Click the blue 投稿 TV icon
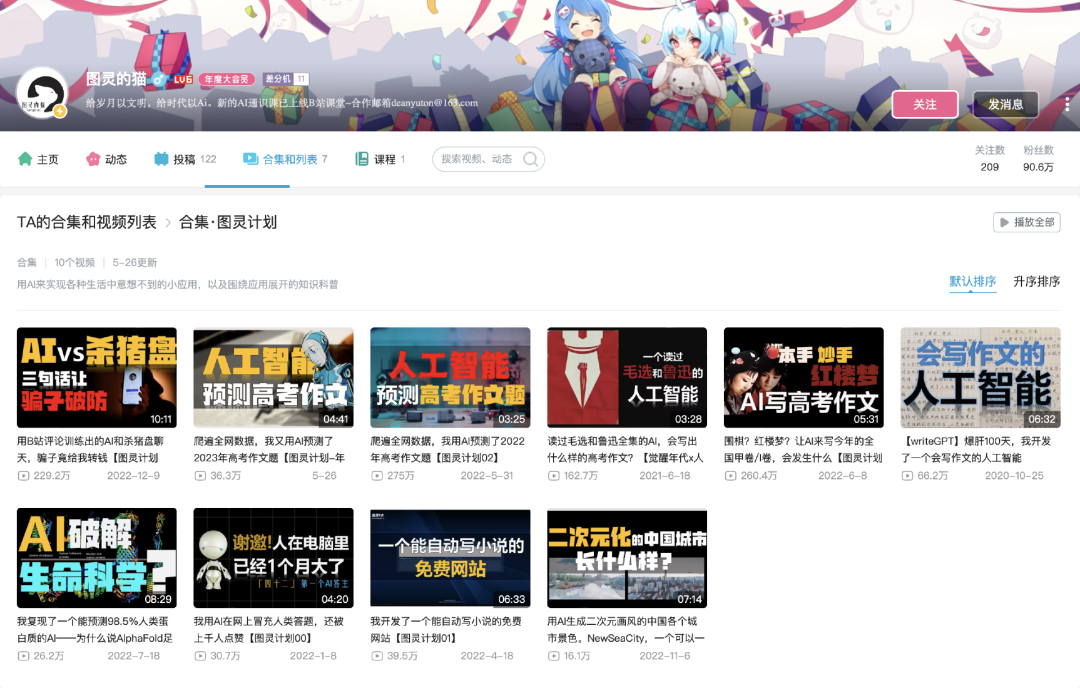This screenshot has width=1080, height=688. [x=161, y=159]
